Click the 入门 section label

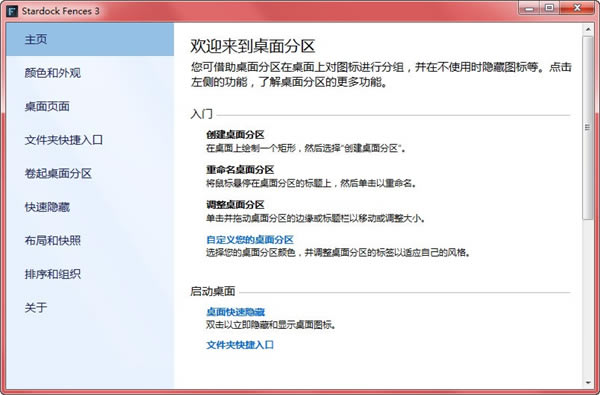click(x=201, y=114)
